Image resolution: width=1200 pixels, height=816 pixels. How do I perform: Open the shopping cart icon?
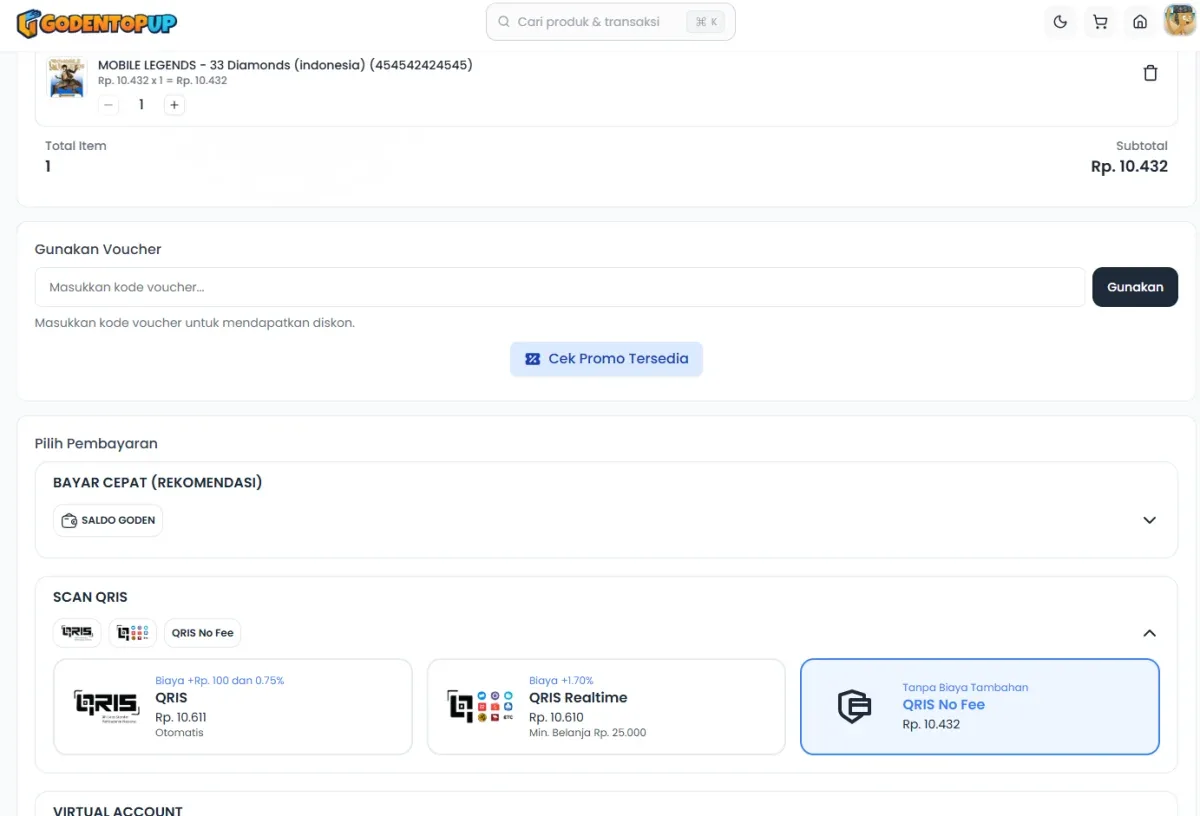pyautogui.click(x=1100, y=22)
